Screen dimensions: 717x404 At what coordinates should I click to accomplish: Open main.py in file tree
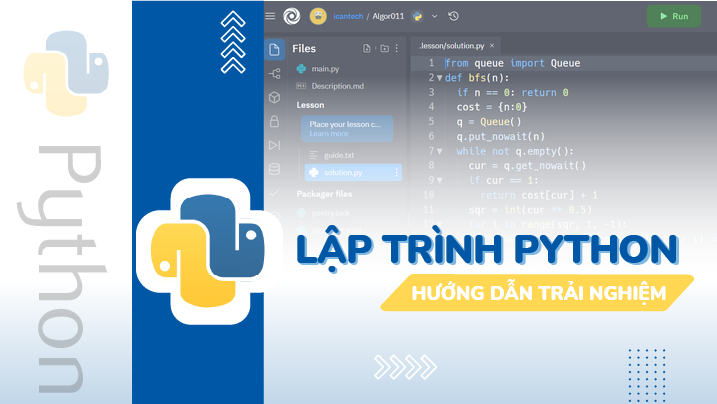pyautogui.click(x=327, y=68)
